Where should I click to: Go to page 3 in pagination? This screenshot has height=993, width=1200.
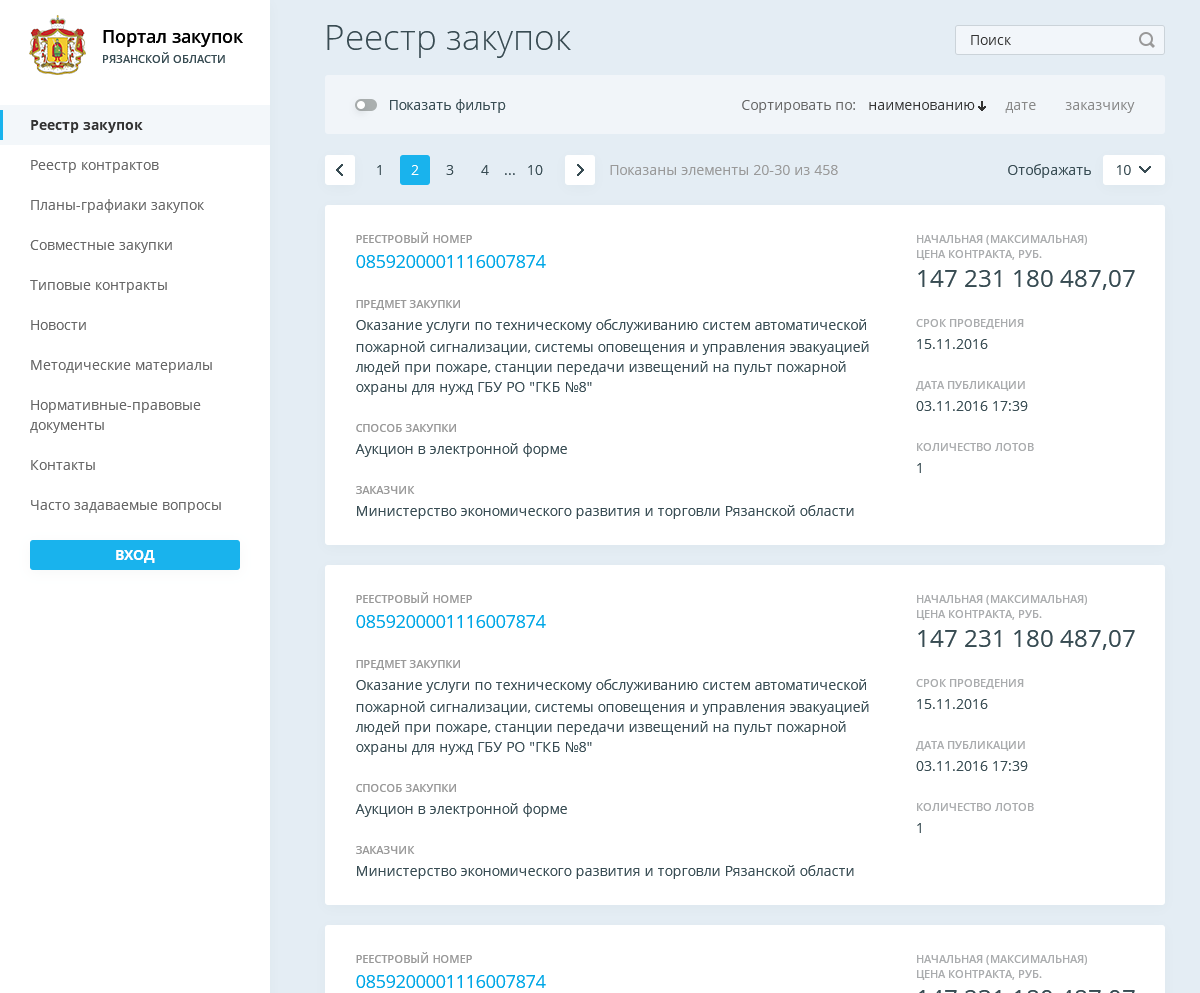coord(450,170)
